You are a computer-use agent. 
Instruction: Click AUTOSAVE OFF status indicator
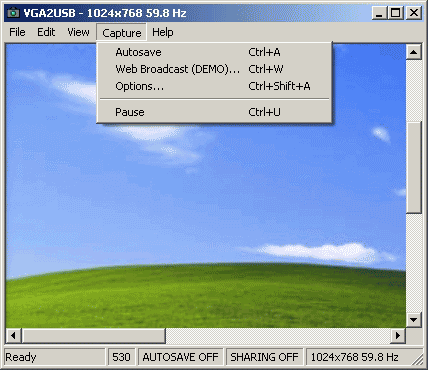click(180, 357)
